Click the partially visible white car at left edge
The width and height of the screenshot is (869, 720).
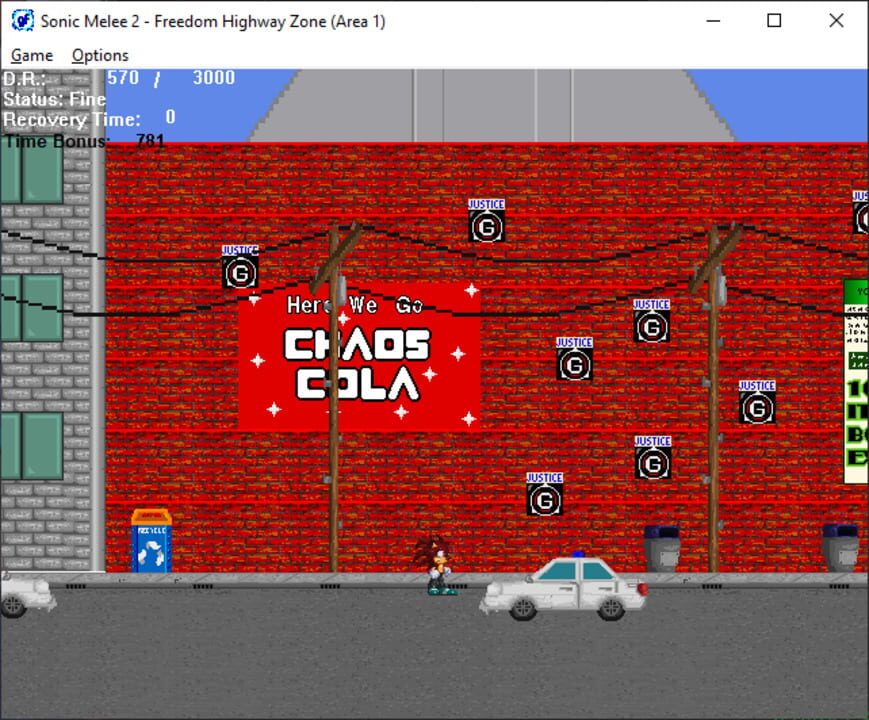[x=24, y=593]
